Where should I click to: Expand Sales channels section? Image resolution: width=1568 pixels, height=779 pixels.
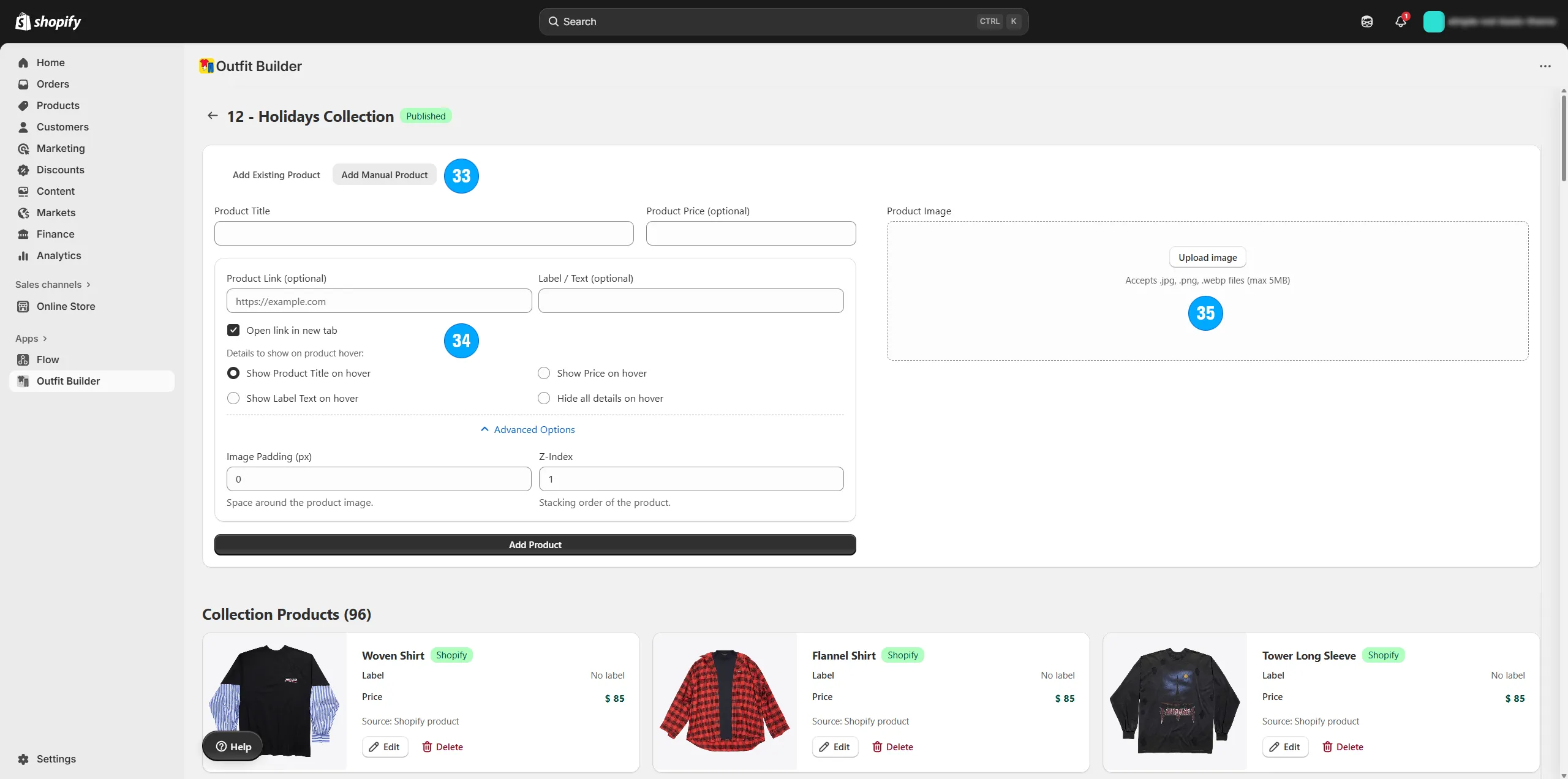coord(53,284)
